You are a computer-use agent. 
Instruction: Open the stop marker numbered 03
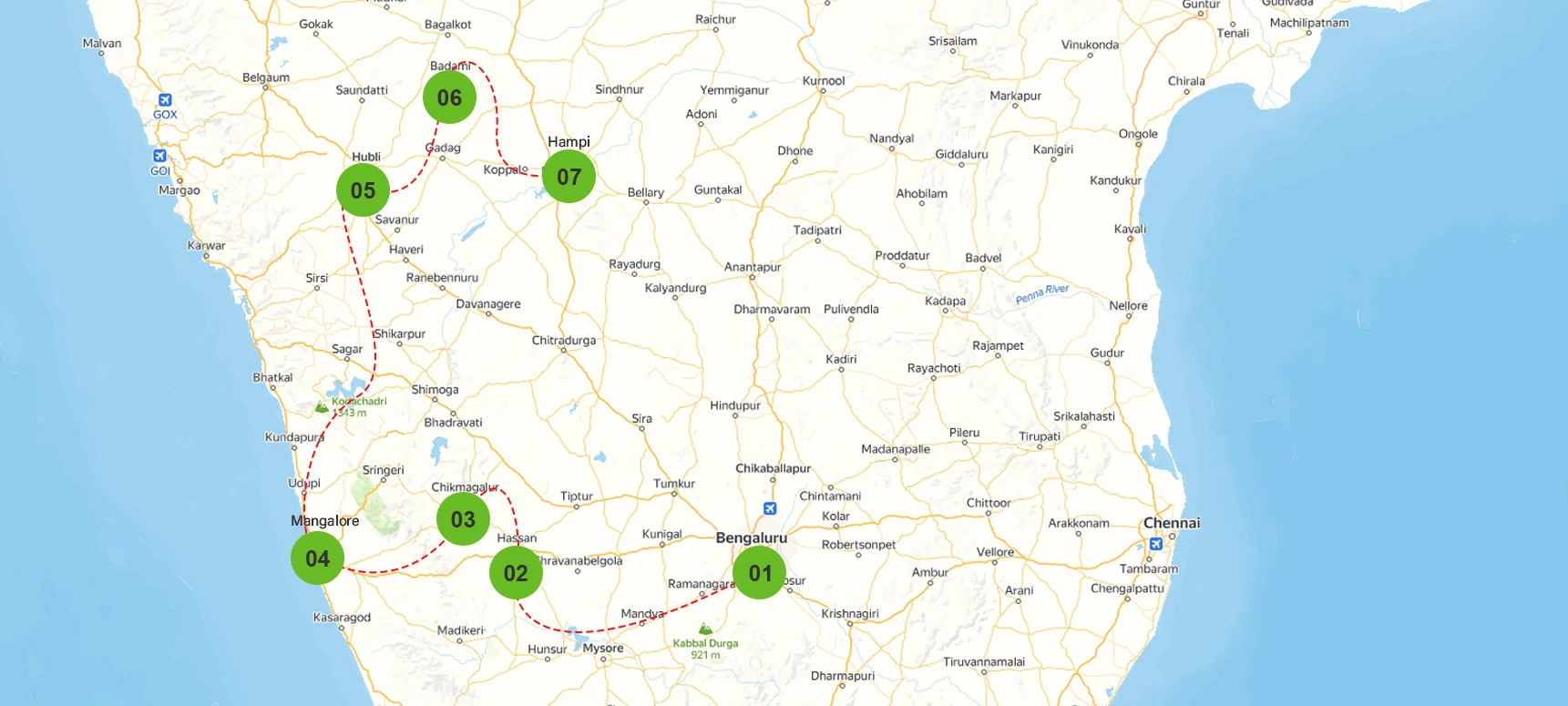[x=463, y=519]
